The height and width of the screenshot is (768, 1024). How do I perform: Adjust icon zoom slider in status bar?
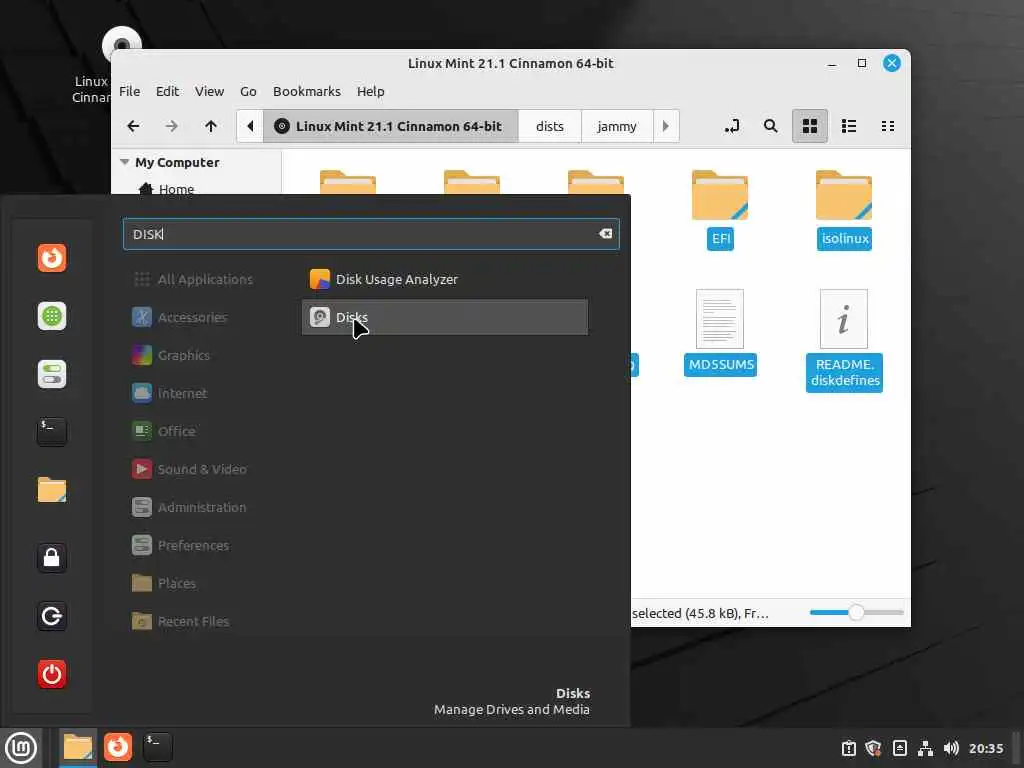(x=856, y=613)
